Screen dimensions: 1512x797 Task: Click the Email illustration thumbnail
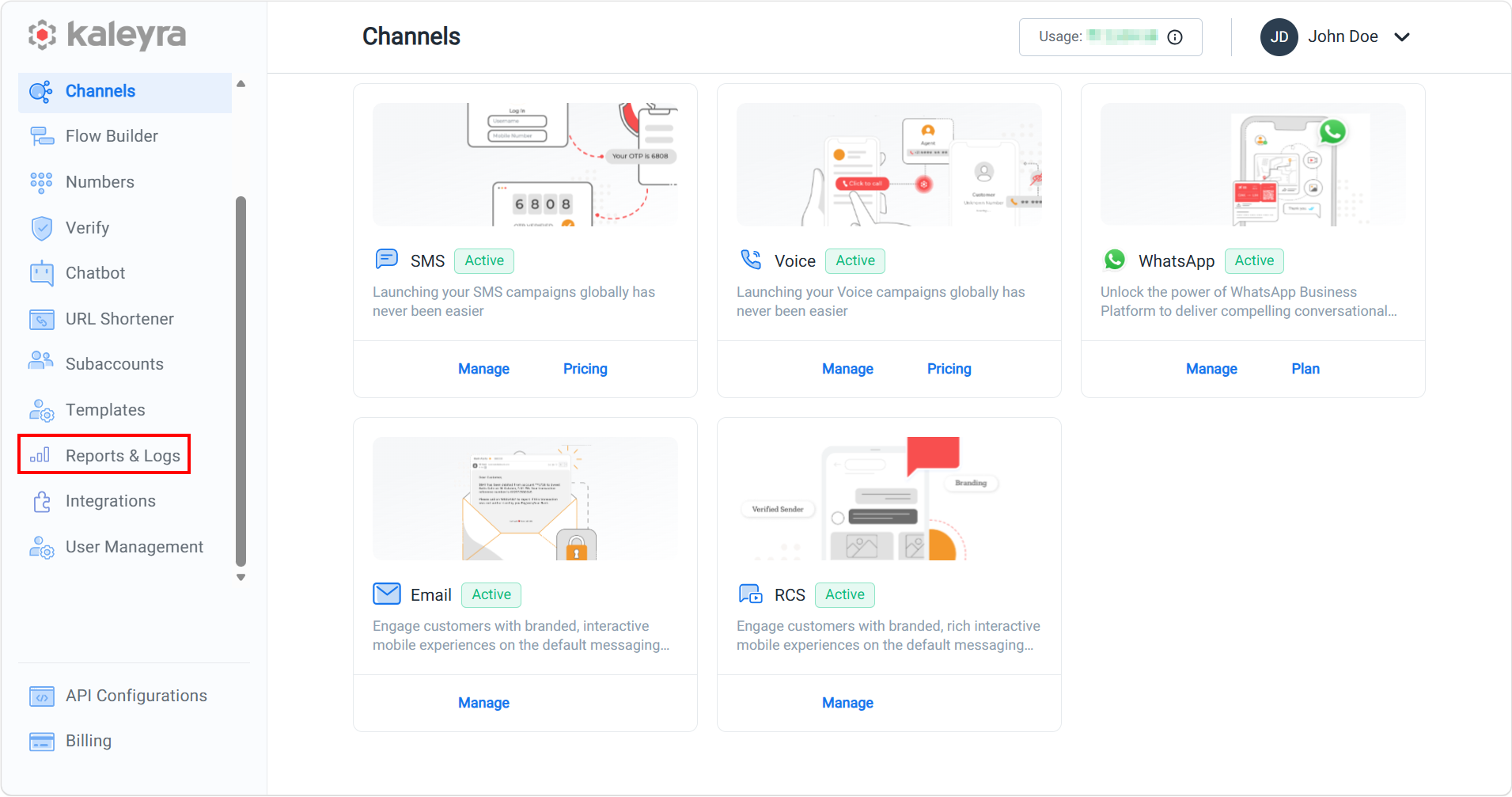525,499
